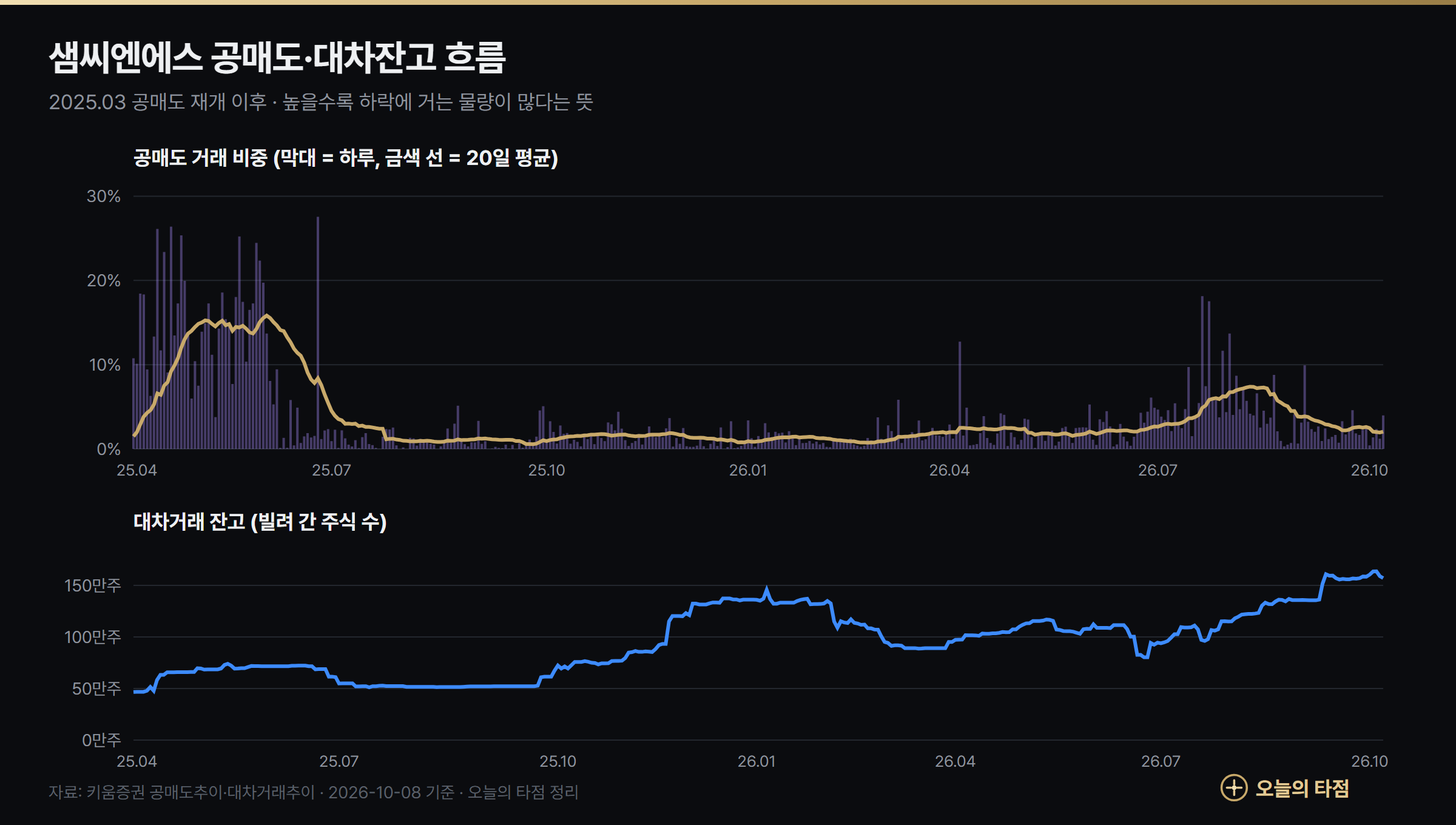Click the '50만주' y-axis label

tap(96, 689)
